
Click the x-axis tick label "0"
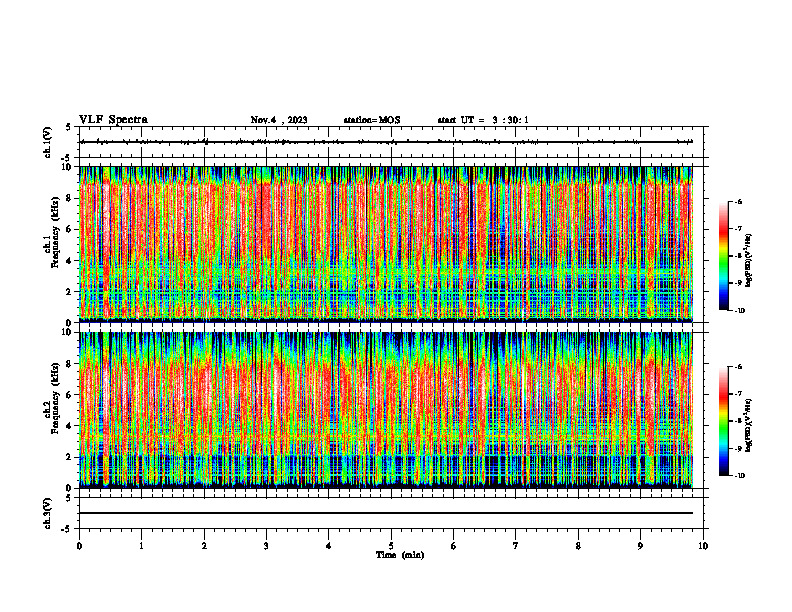(79, 546)
